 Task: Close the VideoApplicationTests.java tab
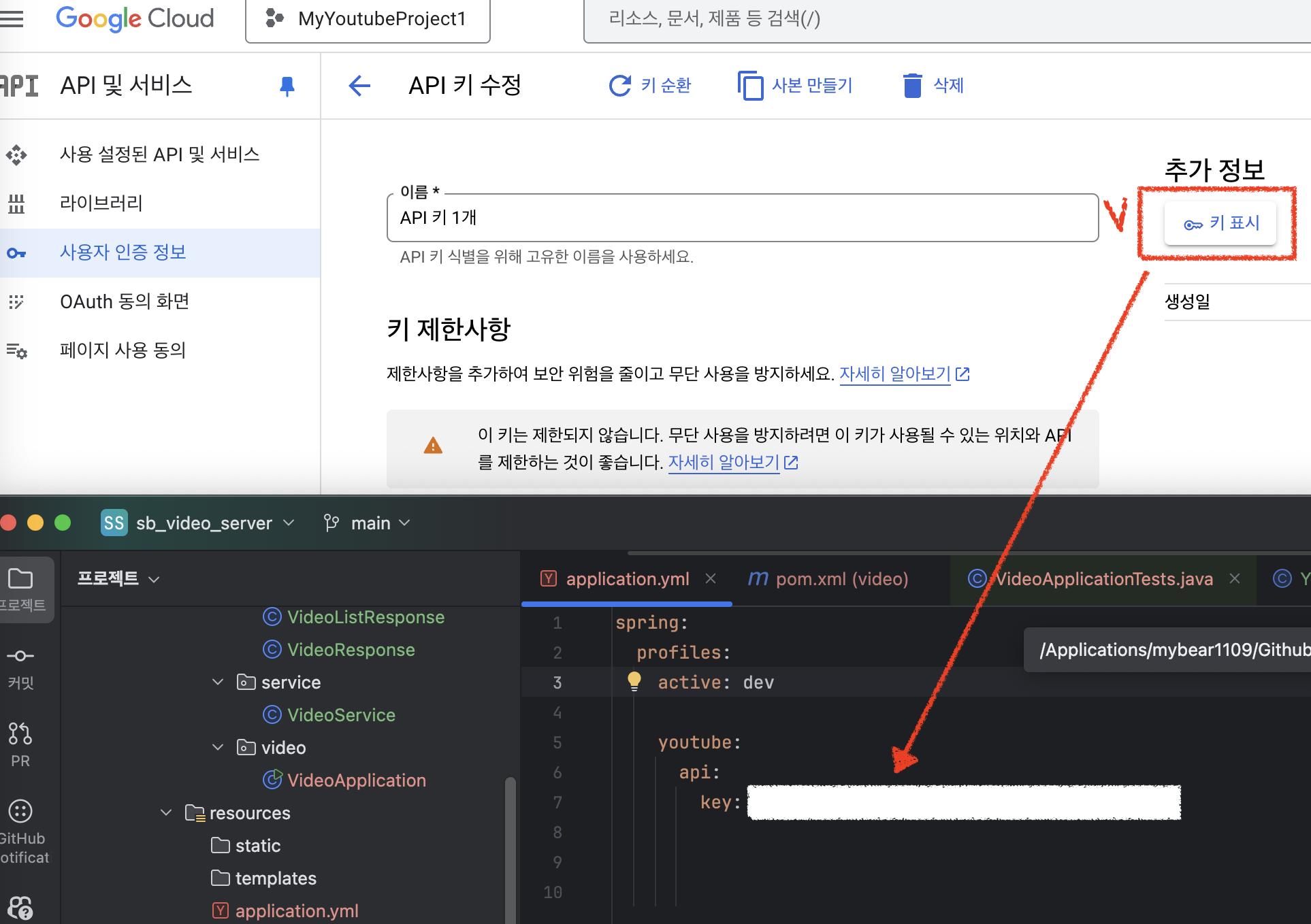click(1235, 578)
